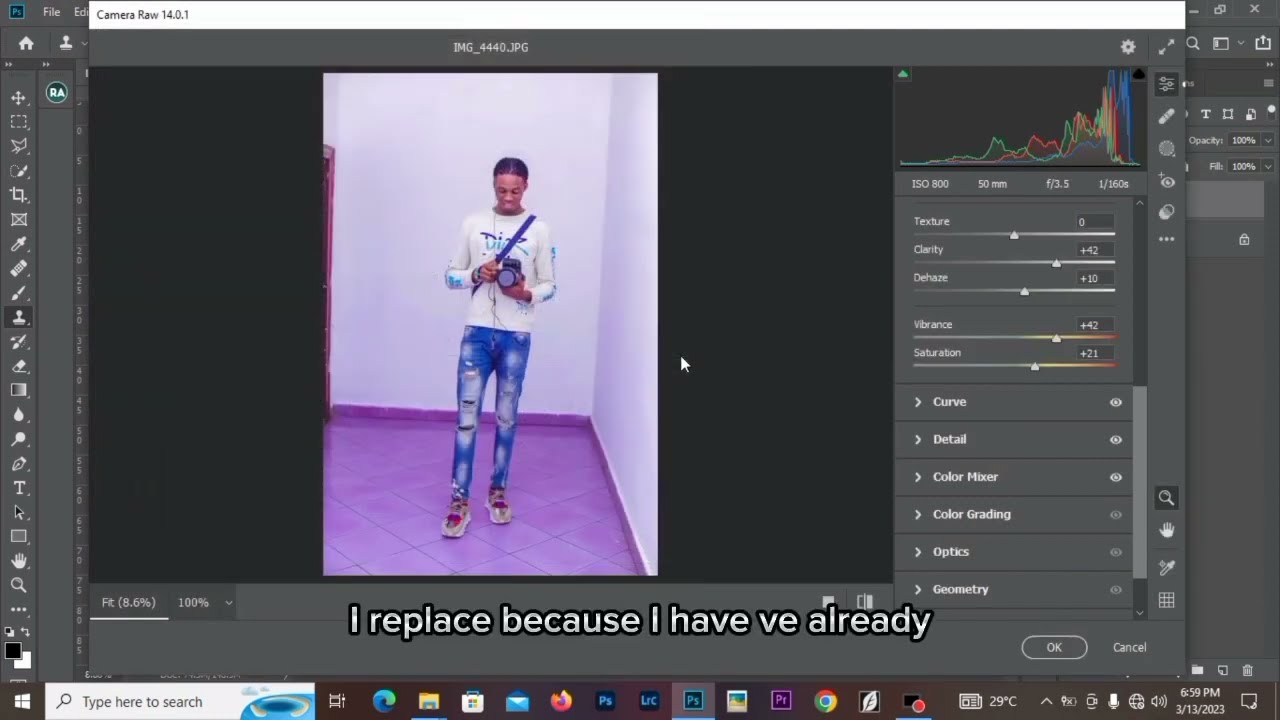Select the Polygonal Lasso tool
The height and width of the screenshot is (720, 1280).
(x=19, y=146)
